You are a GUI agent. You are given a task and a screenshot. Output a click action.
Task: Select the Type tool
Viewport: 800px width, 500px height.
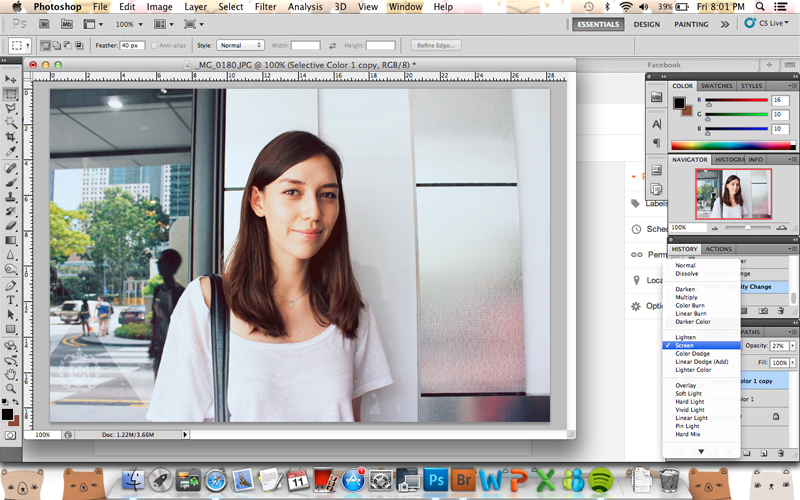11,299
